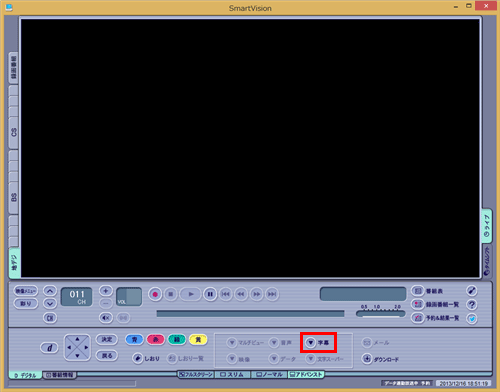Click the 決定 confirm button
The image size is (500, 392).
tap(107, 339)
